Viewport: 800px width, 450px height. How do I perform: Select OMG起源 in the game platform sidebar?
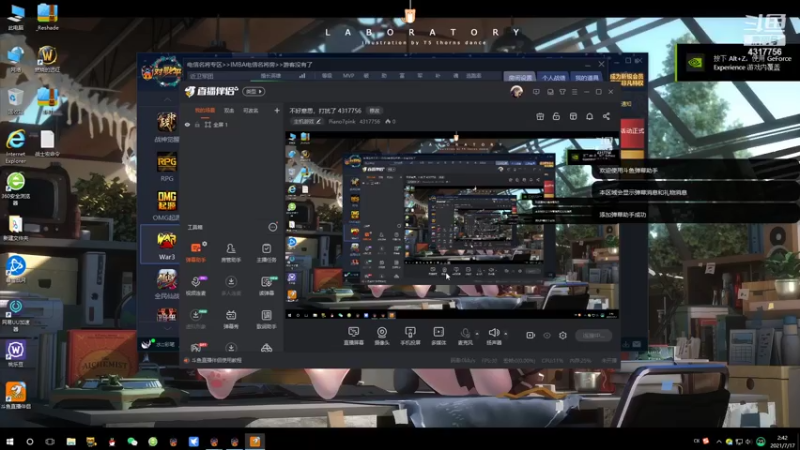167,206
